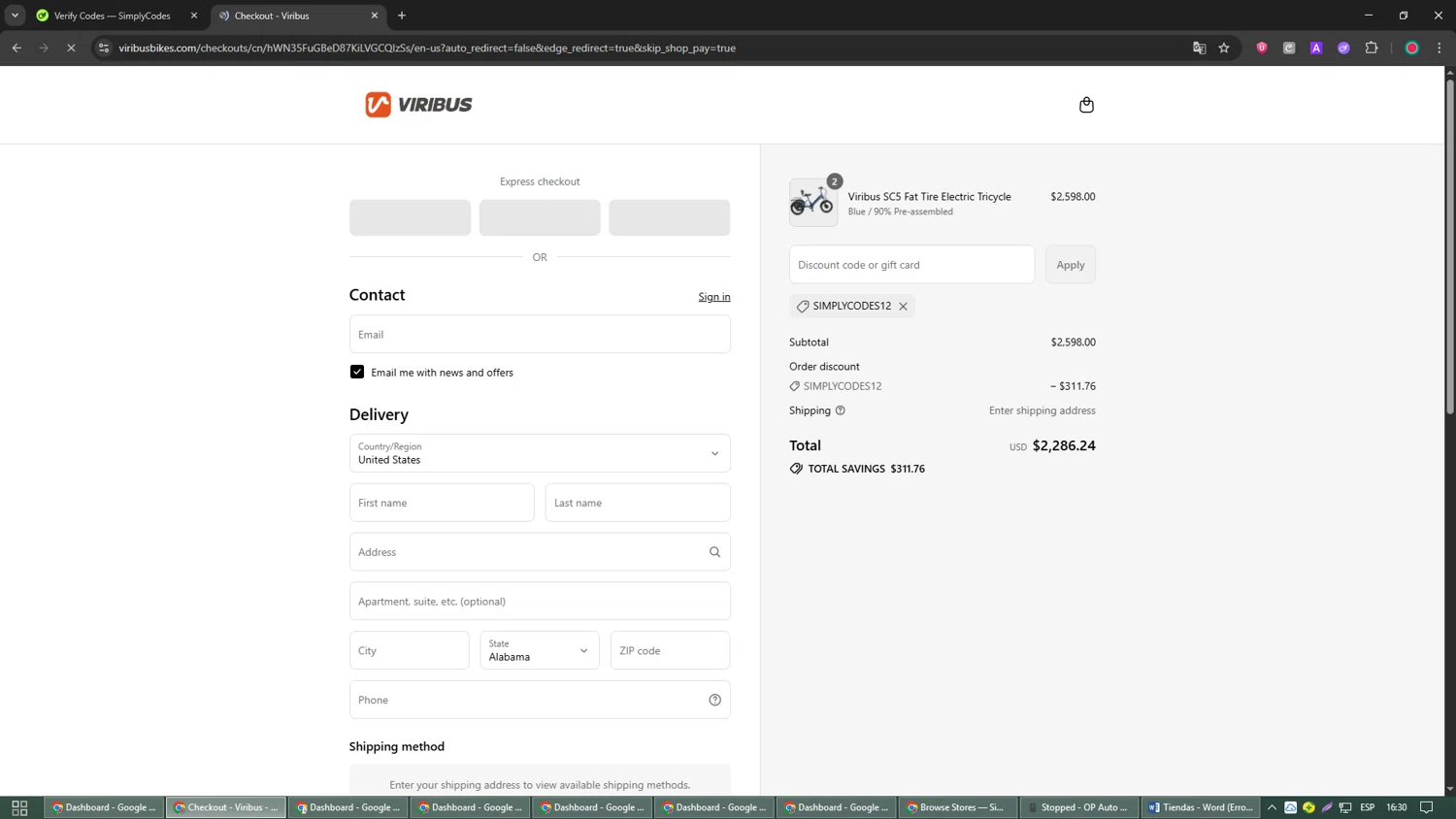Image resolution: width=1456 pixels, height=819 pixels.
Task: Switch to Checkout - Viribus tab
Action: 297,16
